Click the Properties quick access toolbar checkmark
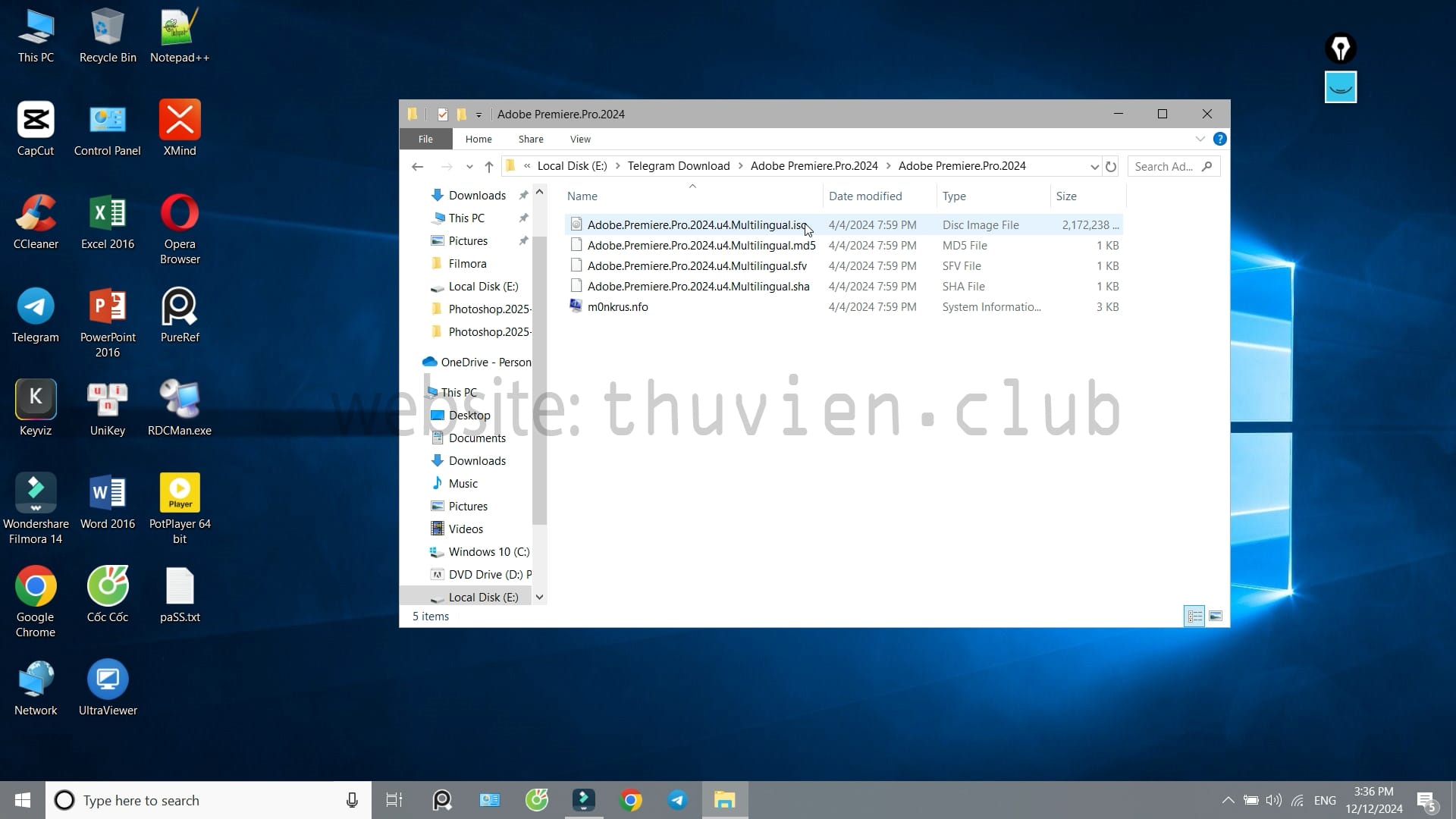The width and height of the screenshot is (1456, 819). (x=443, y=115)
